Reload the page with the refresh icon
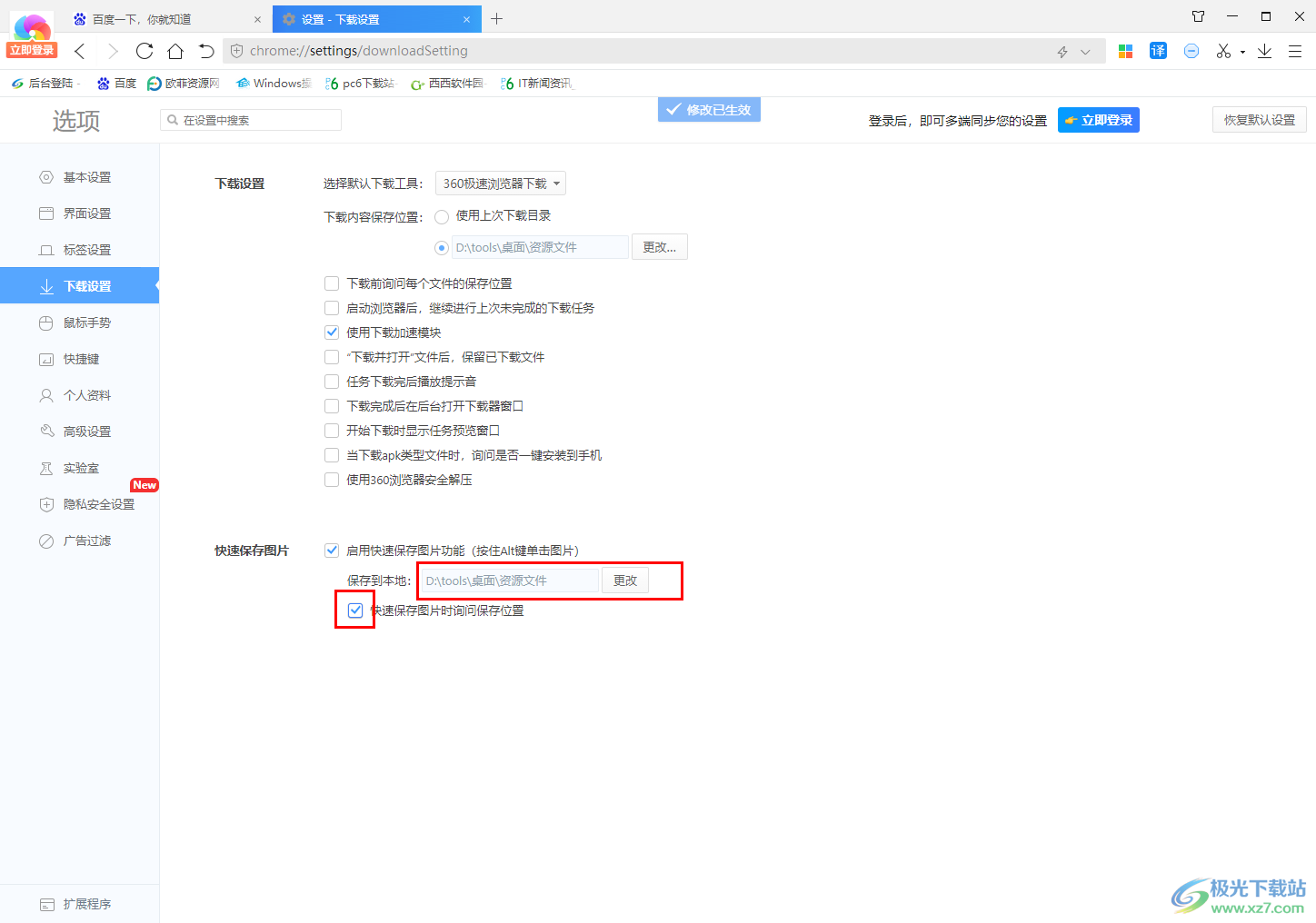The width and height of the screenshot is (1316, 923). point(145,51)
